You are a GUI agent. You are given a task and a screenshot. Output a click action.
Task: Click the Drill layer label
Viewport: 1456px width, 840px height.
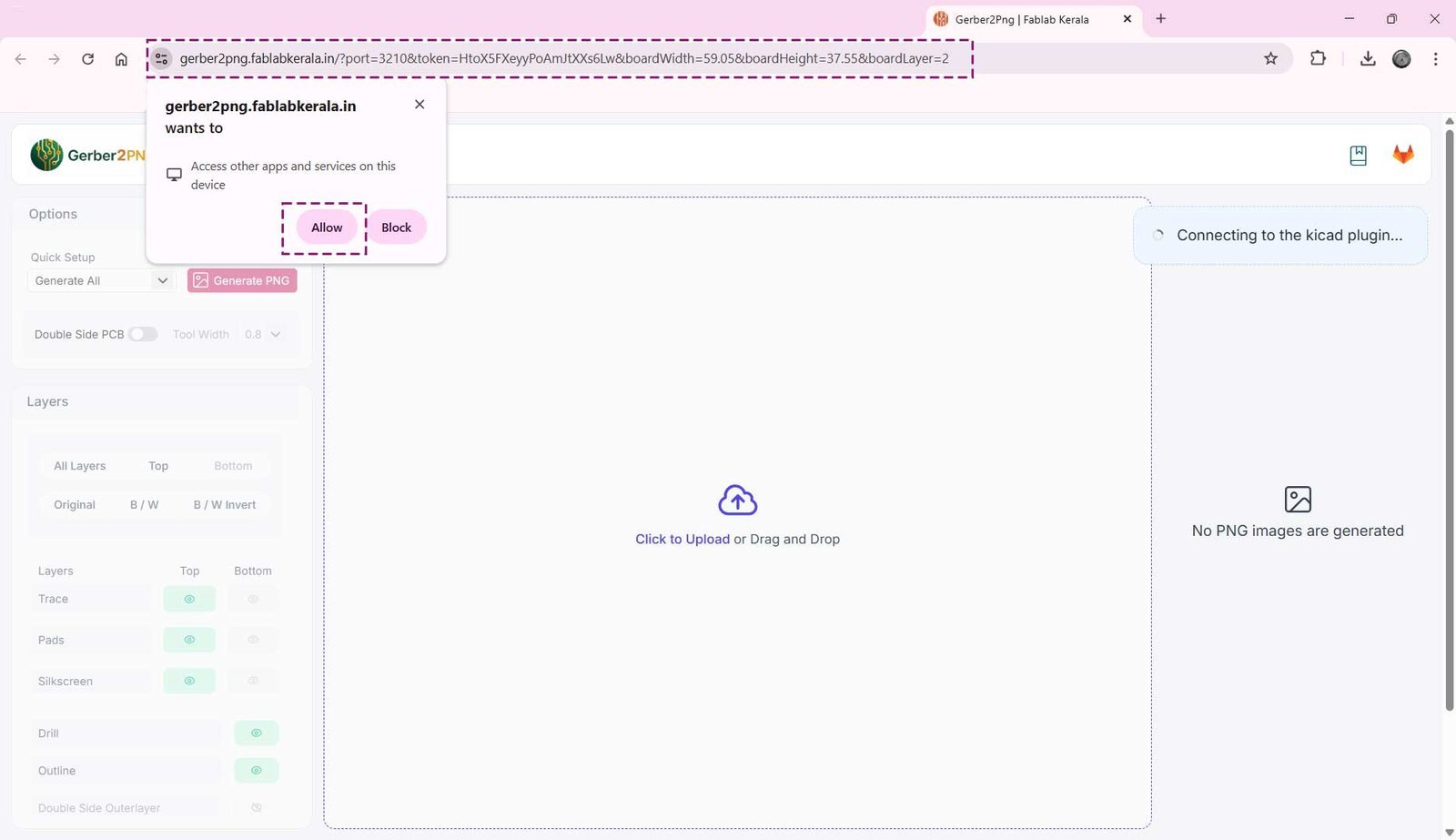pyautogui.click(x=48, y=734)
